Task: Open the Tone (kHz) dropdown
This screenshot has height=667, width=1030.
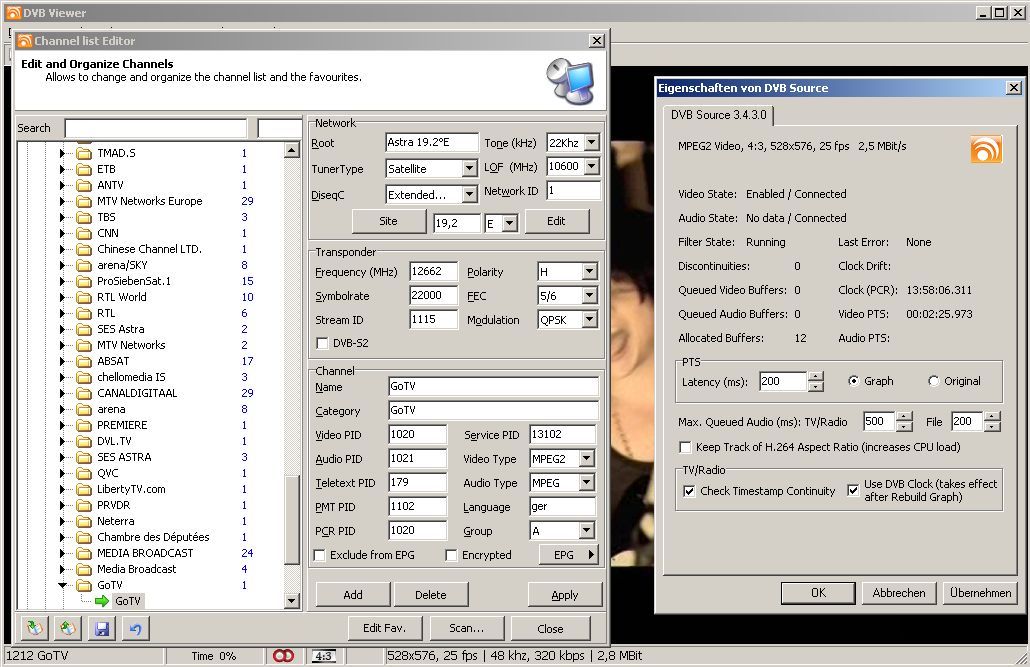Action: tap(592, 143)
